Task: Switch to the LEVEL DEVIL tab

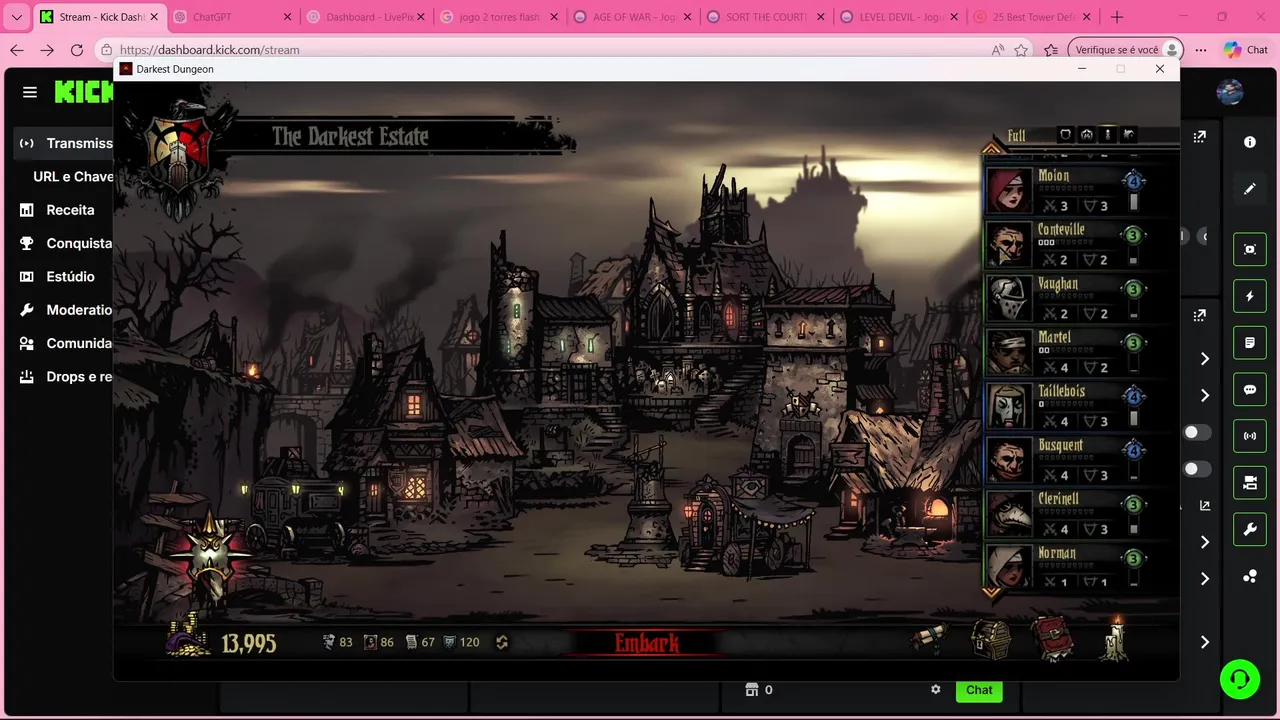Action: 899,17
